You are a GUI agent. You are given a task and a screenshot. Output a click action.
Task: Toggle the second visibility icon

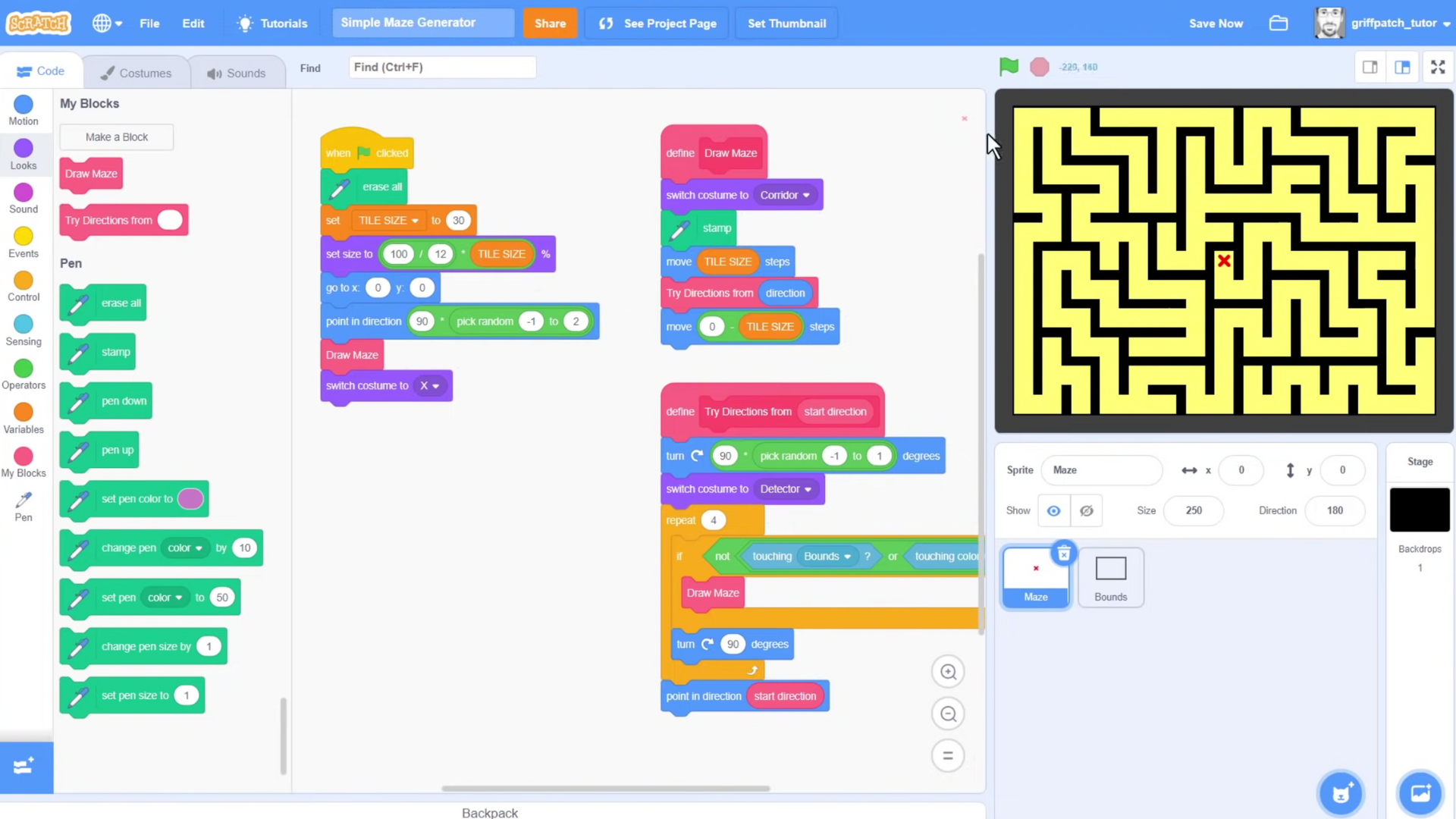[1087, 511]
